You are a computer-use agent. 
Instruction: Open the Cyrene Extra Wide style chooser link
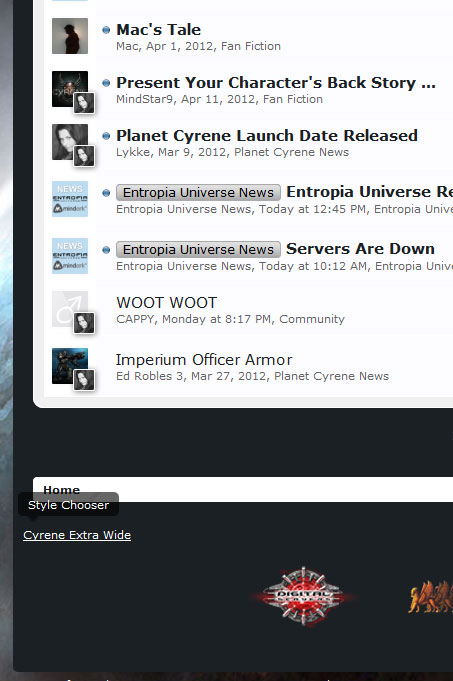(x=77, y=535)
